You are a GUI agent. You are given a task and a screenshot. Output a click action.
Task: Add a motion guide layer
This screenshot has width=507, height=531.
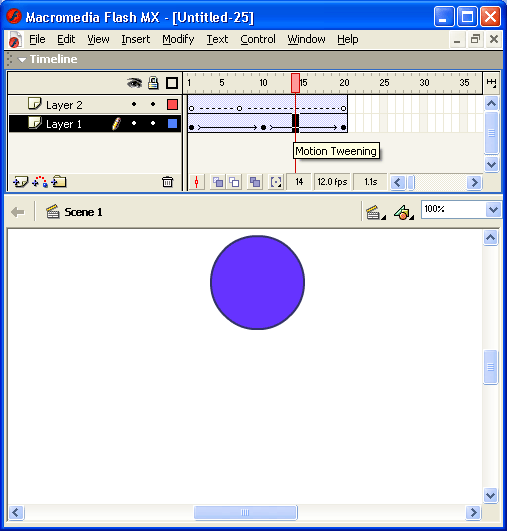point(40,182)
